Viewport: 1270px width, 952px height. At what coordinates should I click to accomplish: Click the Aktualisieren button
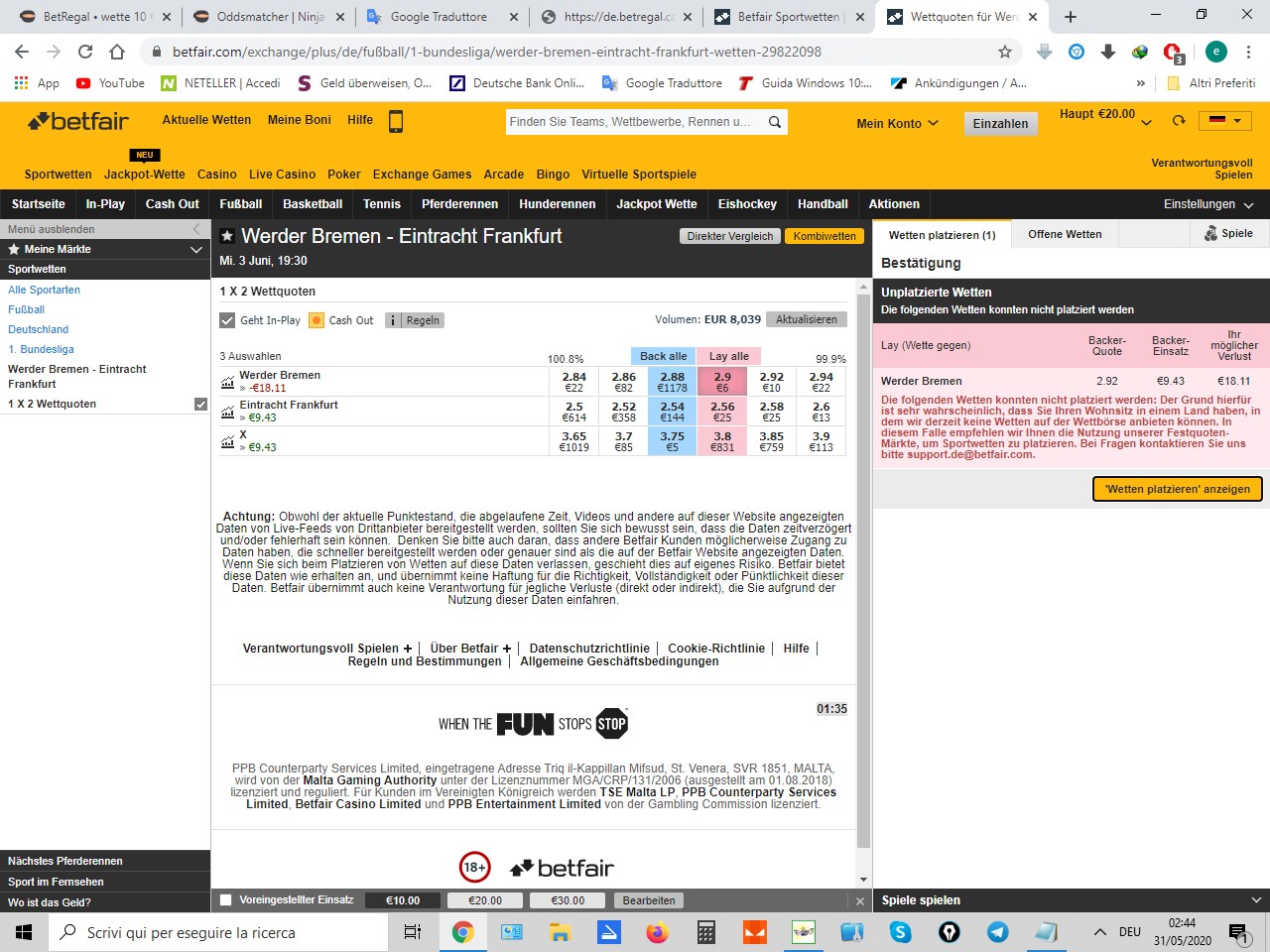coord(807,319)
